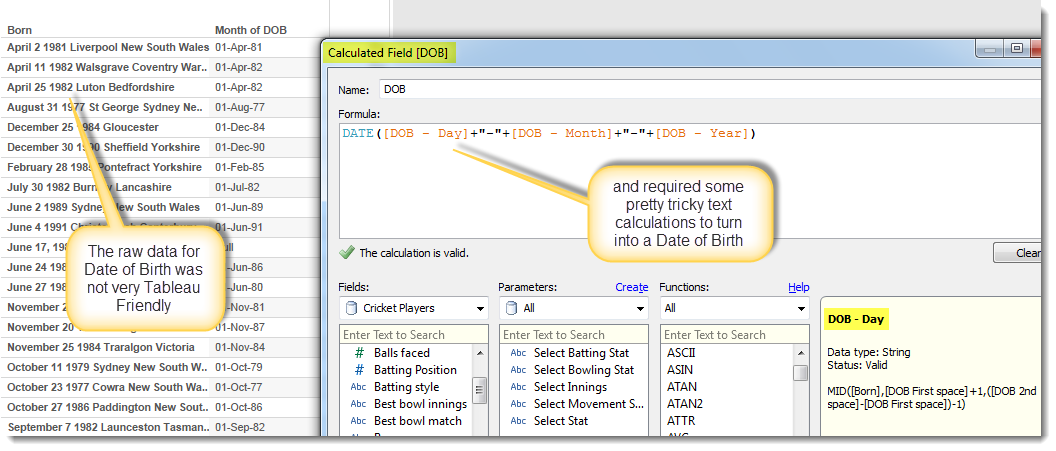This screenshot has width=1056, height=451.
Task: Click the green valid-calculation checkmark icon
Action: [x=346, y=253]
